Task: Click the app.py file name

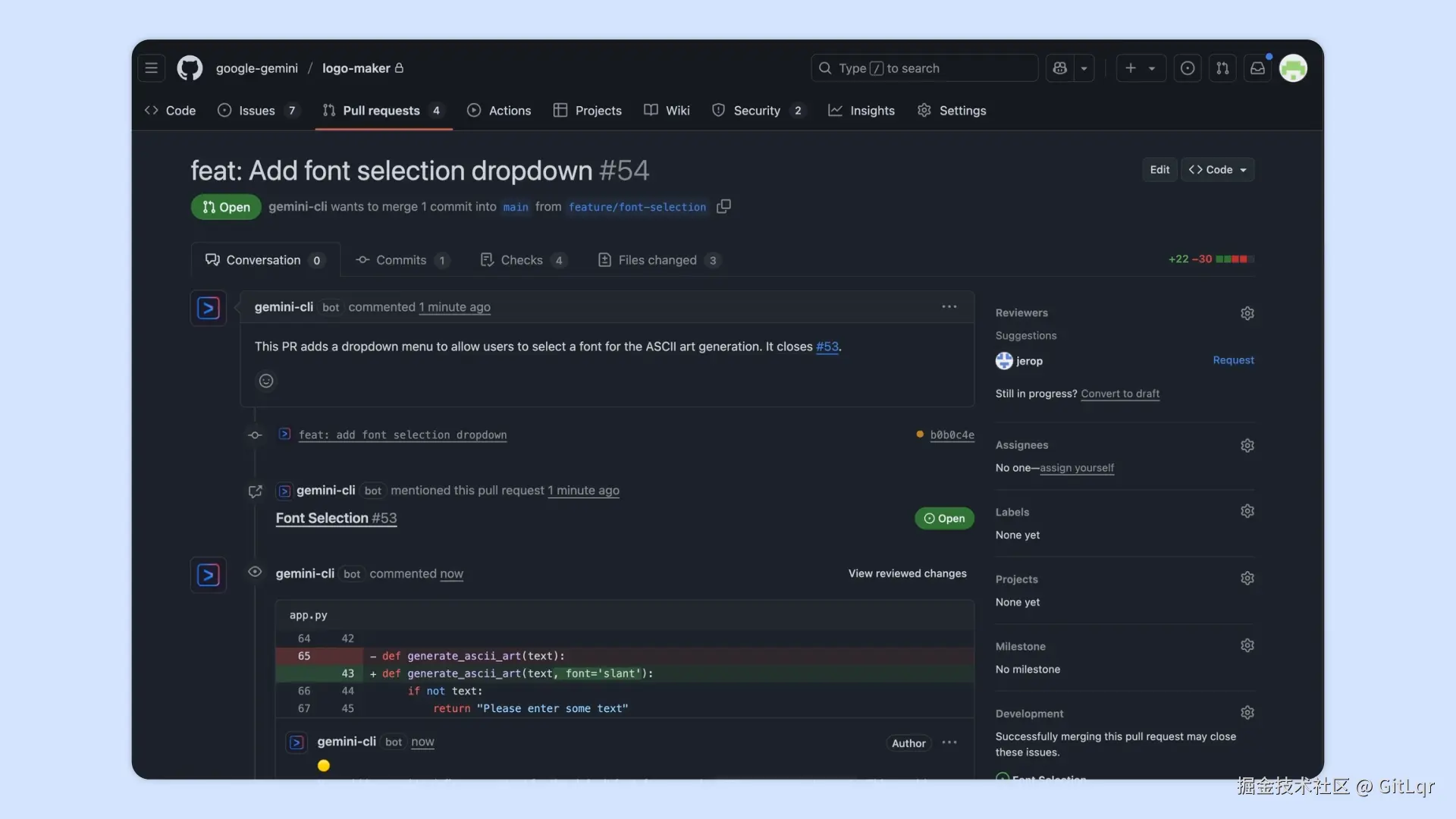Action: point(308,615)
